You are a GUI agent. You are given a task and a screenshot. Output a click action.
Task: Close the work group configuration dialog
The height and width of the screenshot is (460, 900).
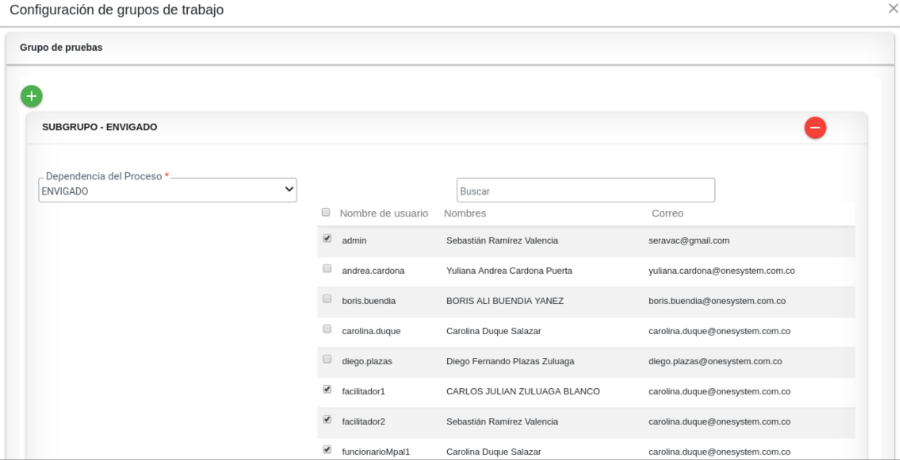pos(892,8)
